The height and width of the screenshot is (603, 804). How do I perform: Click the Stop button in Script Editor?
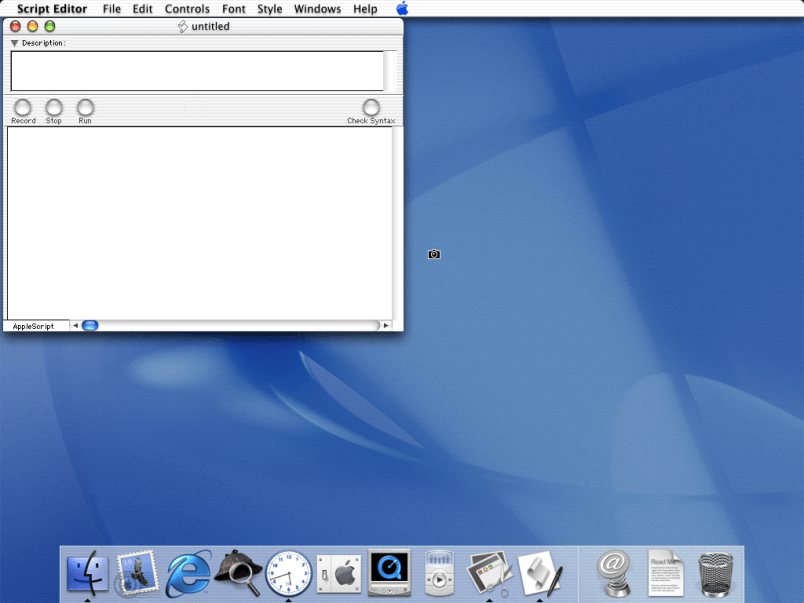coord(54,108)
